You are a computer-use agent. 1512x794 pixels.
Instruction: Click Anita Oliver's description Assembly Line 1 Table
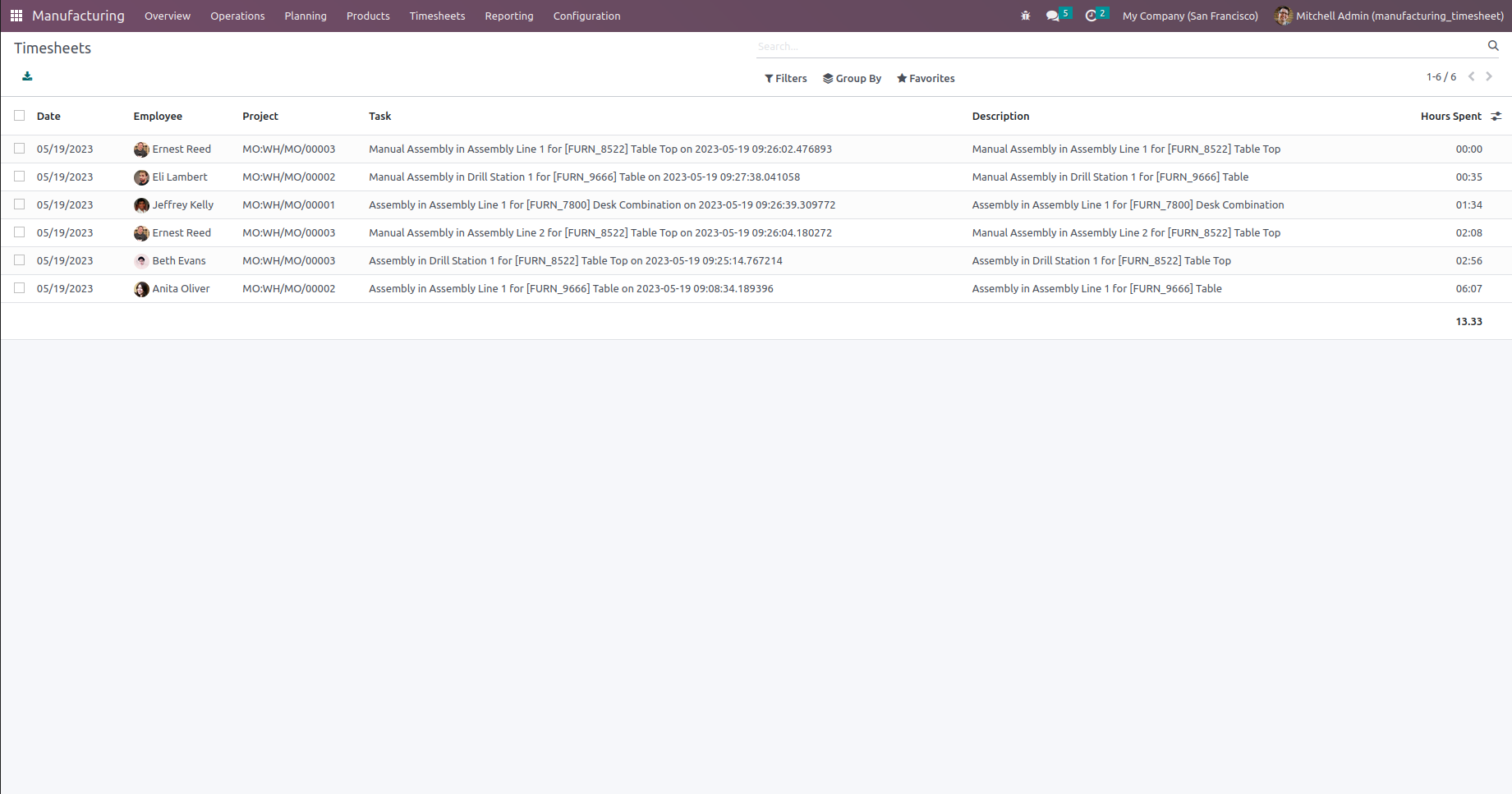(x=1096, y=289)
